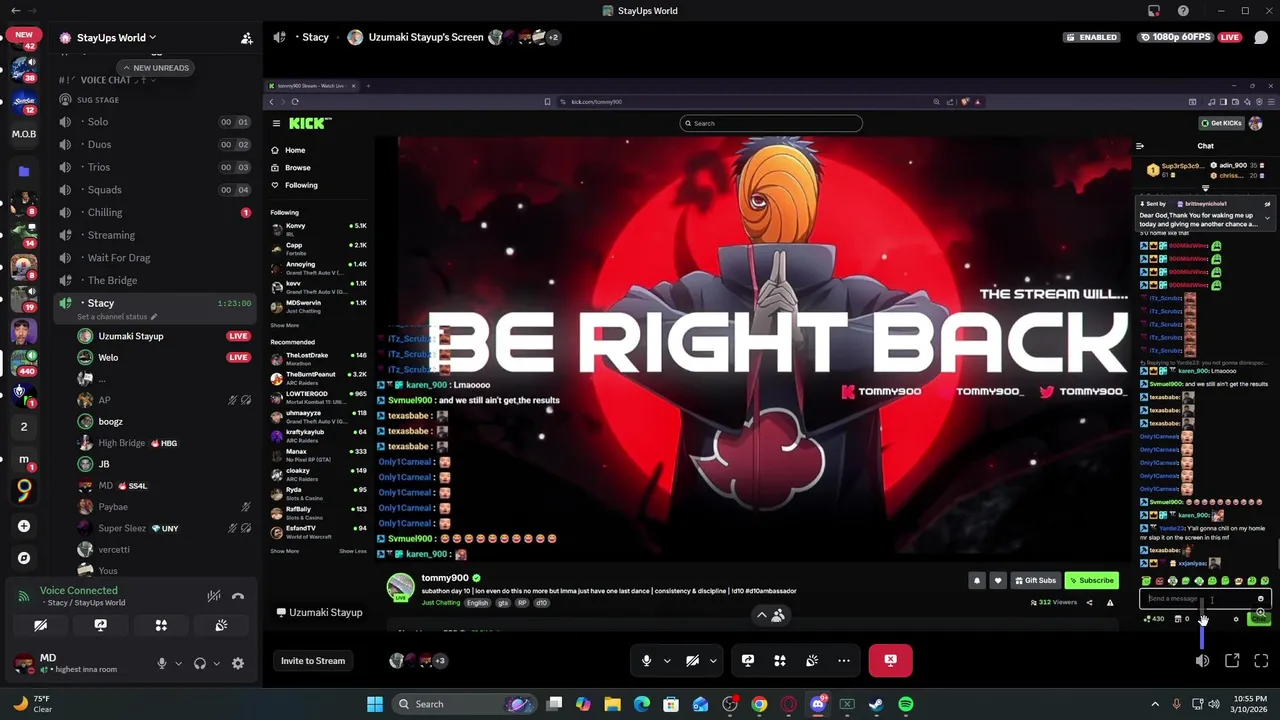
Task: Select user Paybae in voice list
Action: (x=113, y=507)
